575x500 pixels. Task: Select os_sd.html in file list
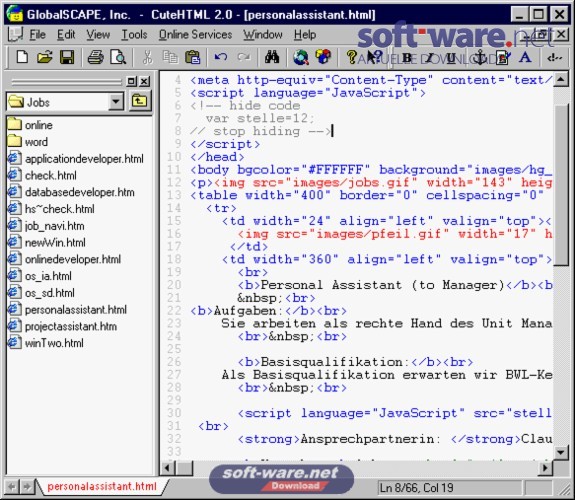41,293
